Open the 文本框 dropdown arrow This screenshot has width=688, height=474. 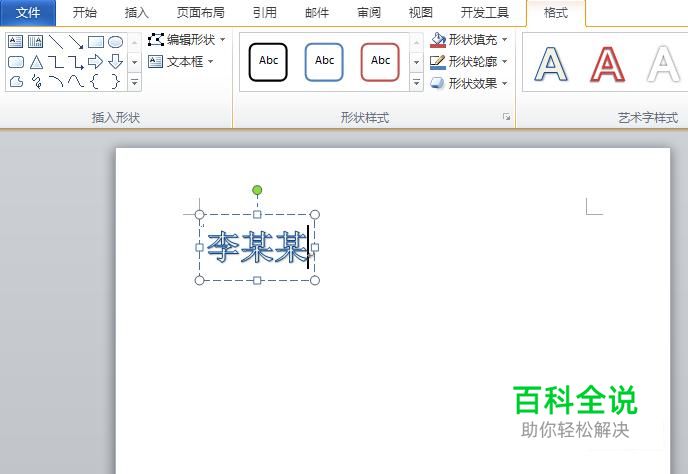tap(211, 62)
